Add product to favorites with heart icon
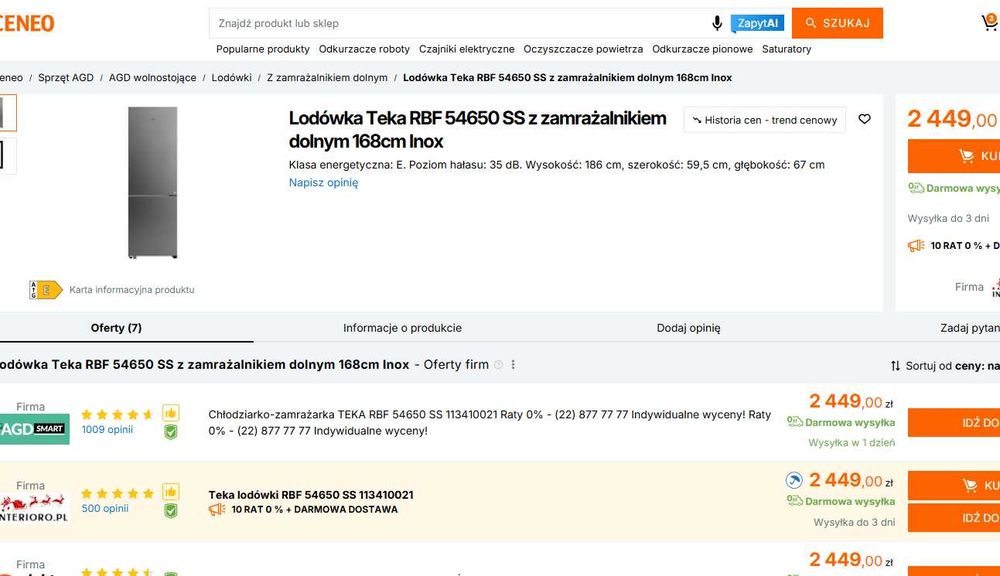This screenshot has width=1000, height=576. pos(864,119)
